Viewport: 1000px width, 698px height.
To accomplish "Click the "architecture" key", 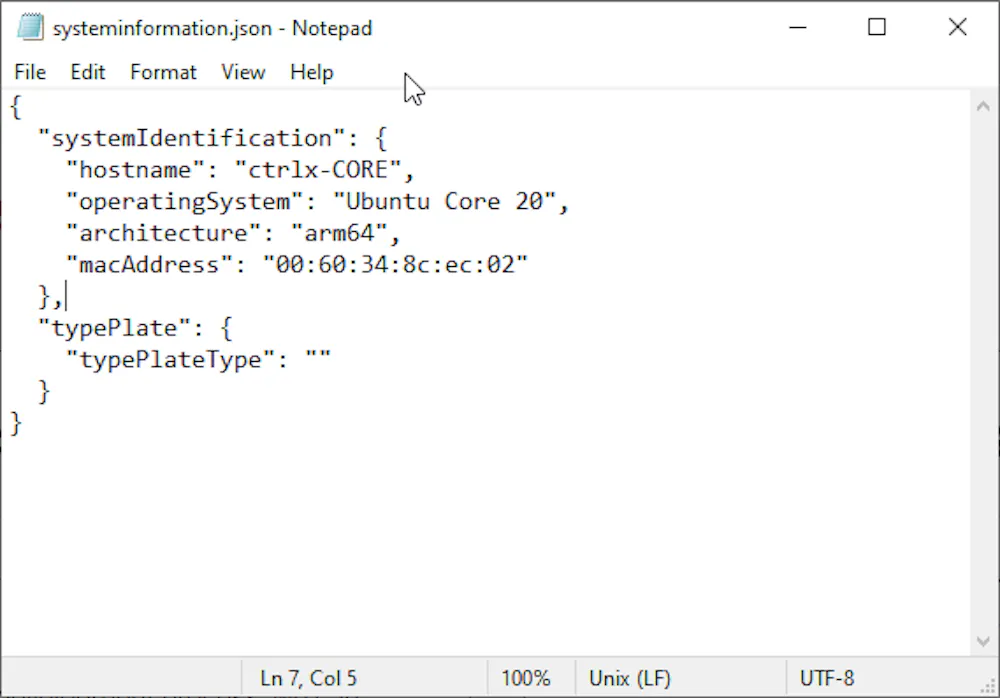I will pos(163,234).
